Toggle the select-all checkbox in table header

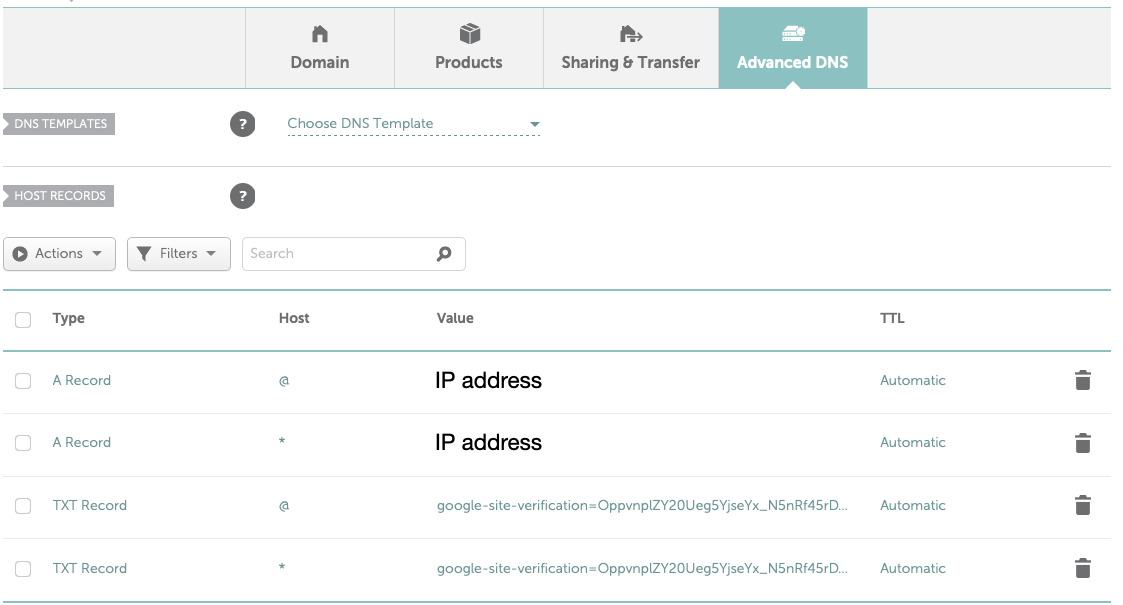click(23, 320)
